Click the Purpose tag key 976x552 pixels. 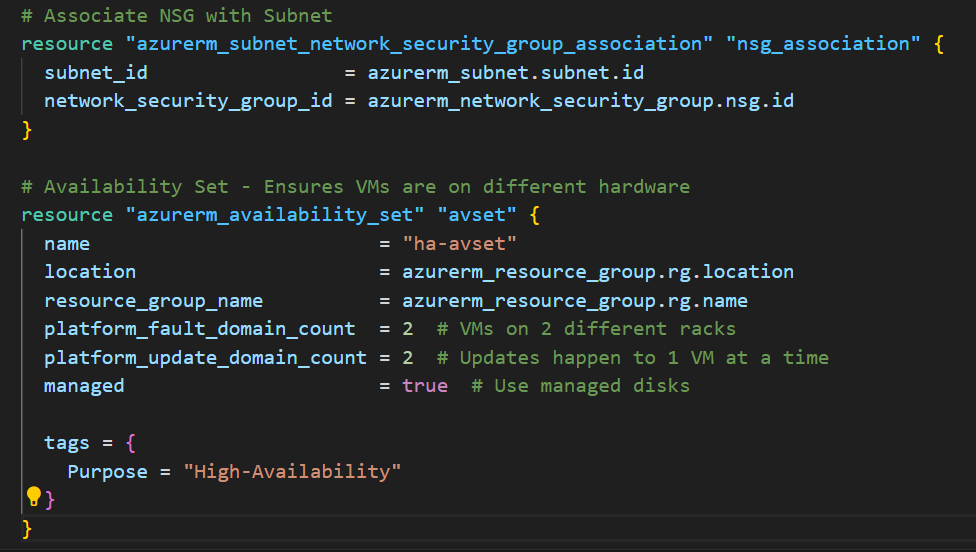tap(107, 471)
